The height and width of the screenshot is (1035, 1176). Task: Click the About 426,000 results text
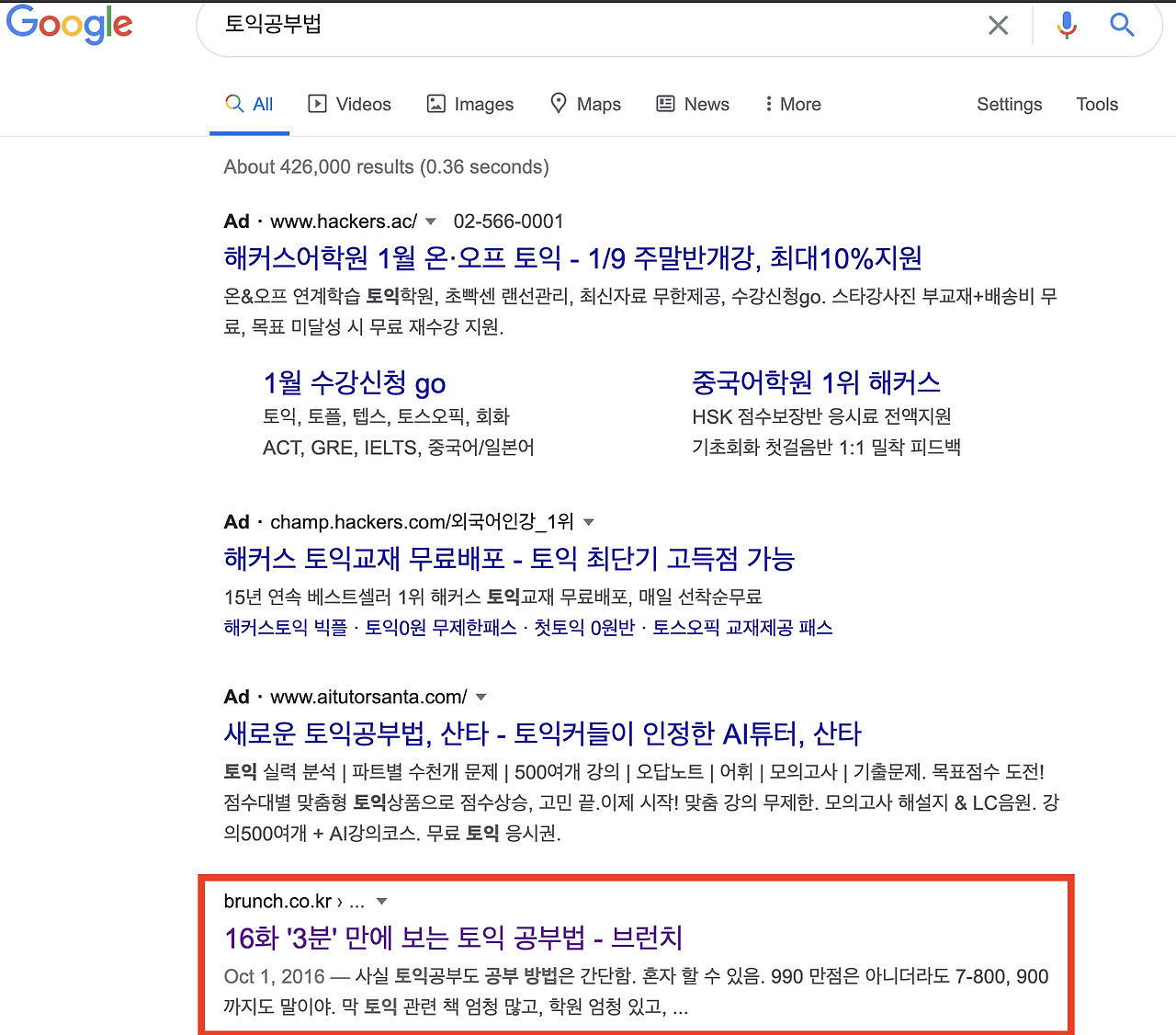(x=386, y=167)
